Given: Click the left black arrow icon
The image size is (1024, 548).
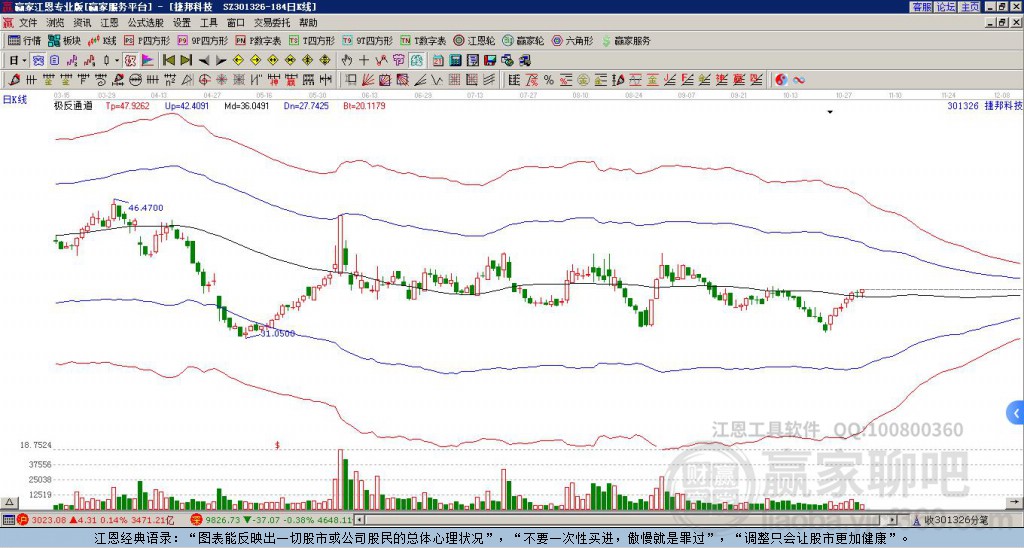Looking at the screenshot, I should [x=204, y=61].
